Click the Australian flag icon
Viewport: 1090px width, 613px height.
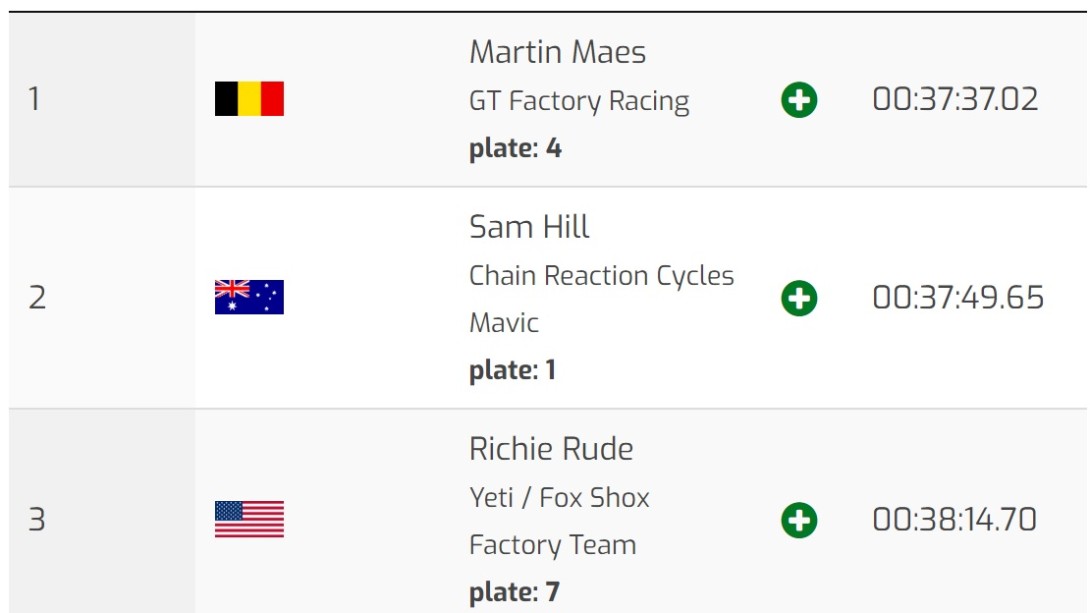coord(249,297)
